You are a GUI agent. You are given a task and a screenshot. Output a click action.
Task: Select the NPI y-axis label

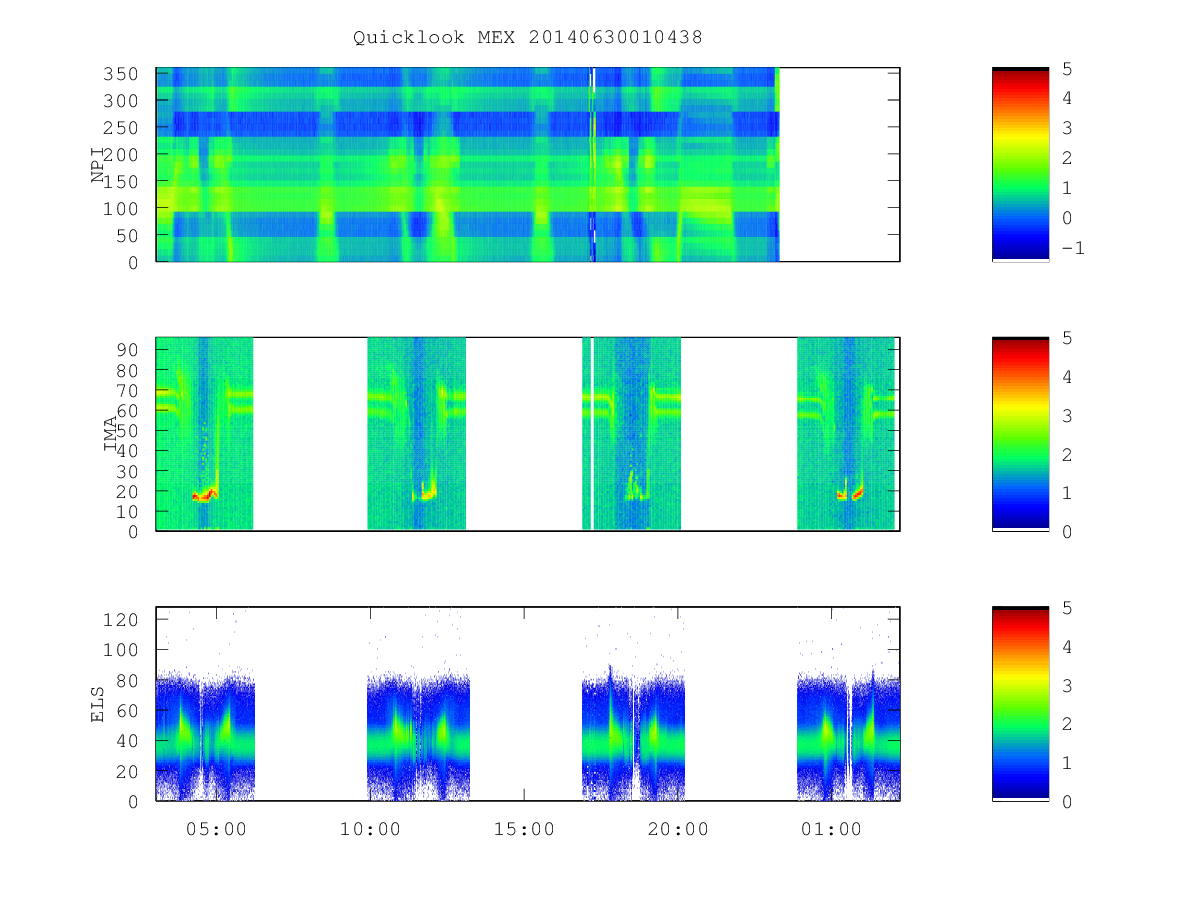[x=98, y=165]
